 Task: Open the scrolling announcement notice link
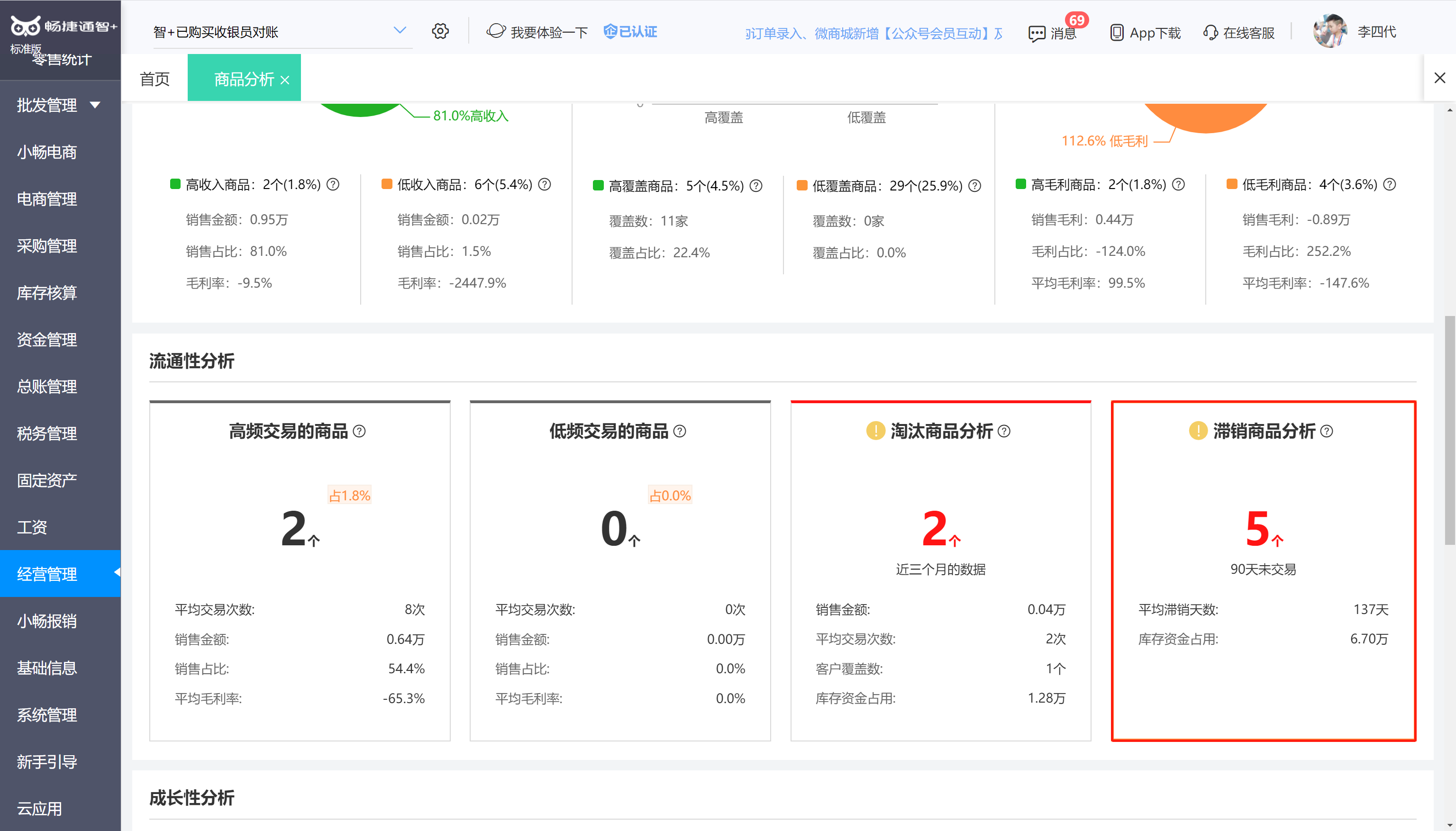click(874, 33)
